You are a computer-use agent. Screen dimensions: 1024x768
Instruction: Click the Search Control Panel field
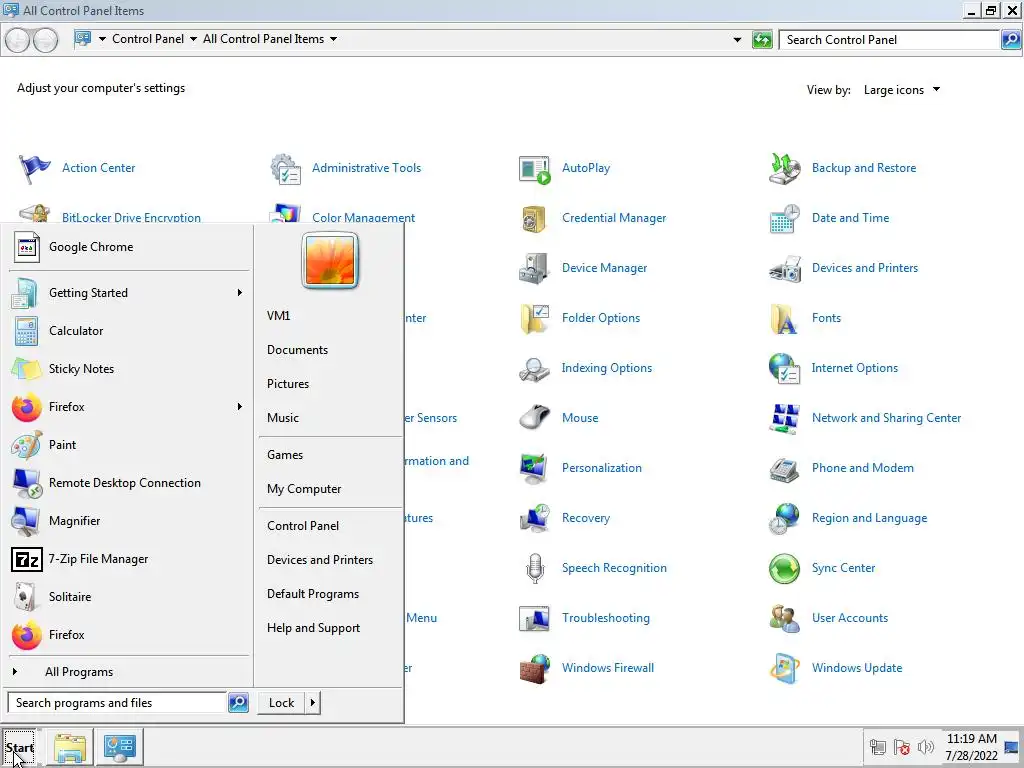[891, 40]
